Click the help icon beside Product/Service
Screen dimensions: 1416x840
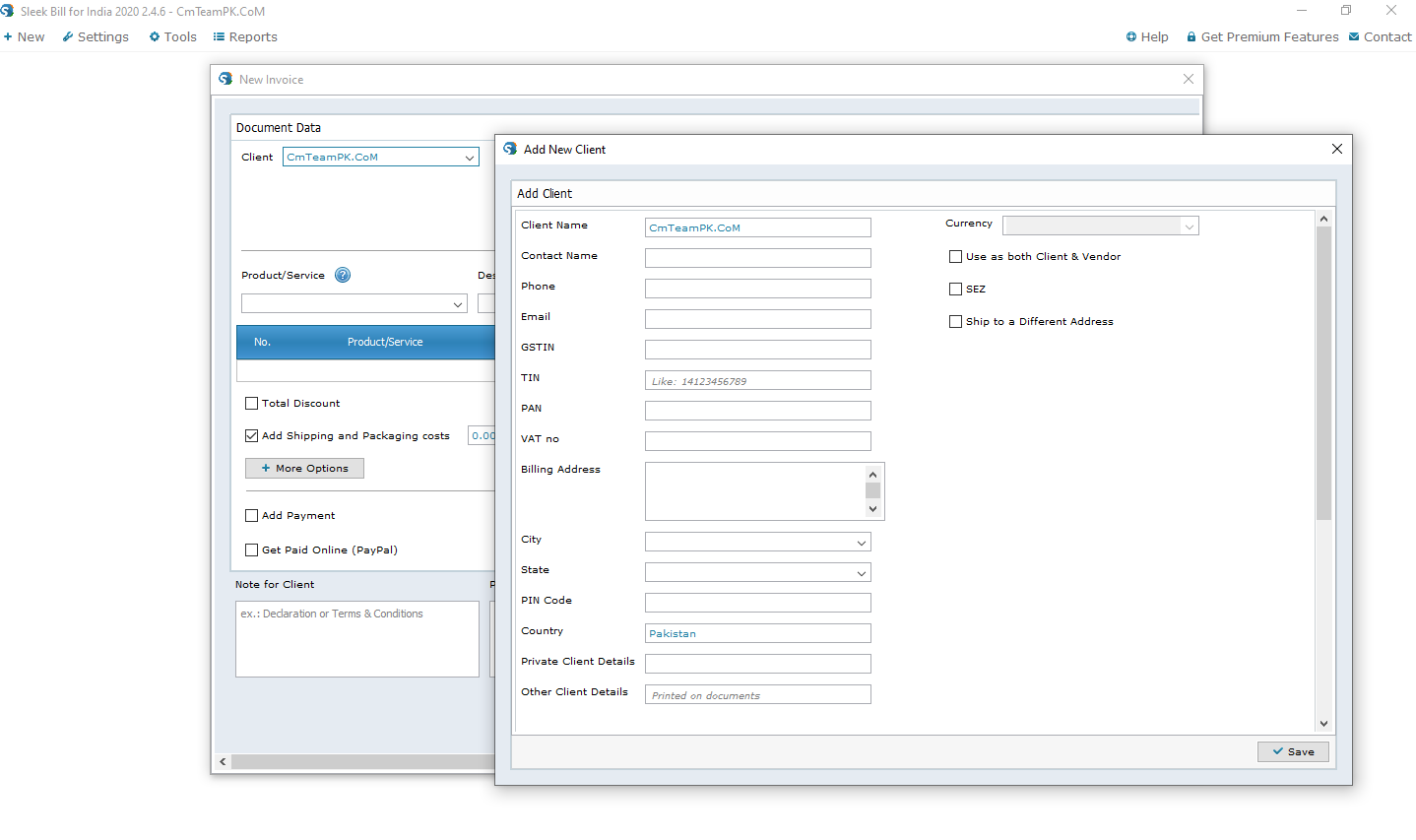pyautogui.click(x=343, y=275)
